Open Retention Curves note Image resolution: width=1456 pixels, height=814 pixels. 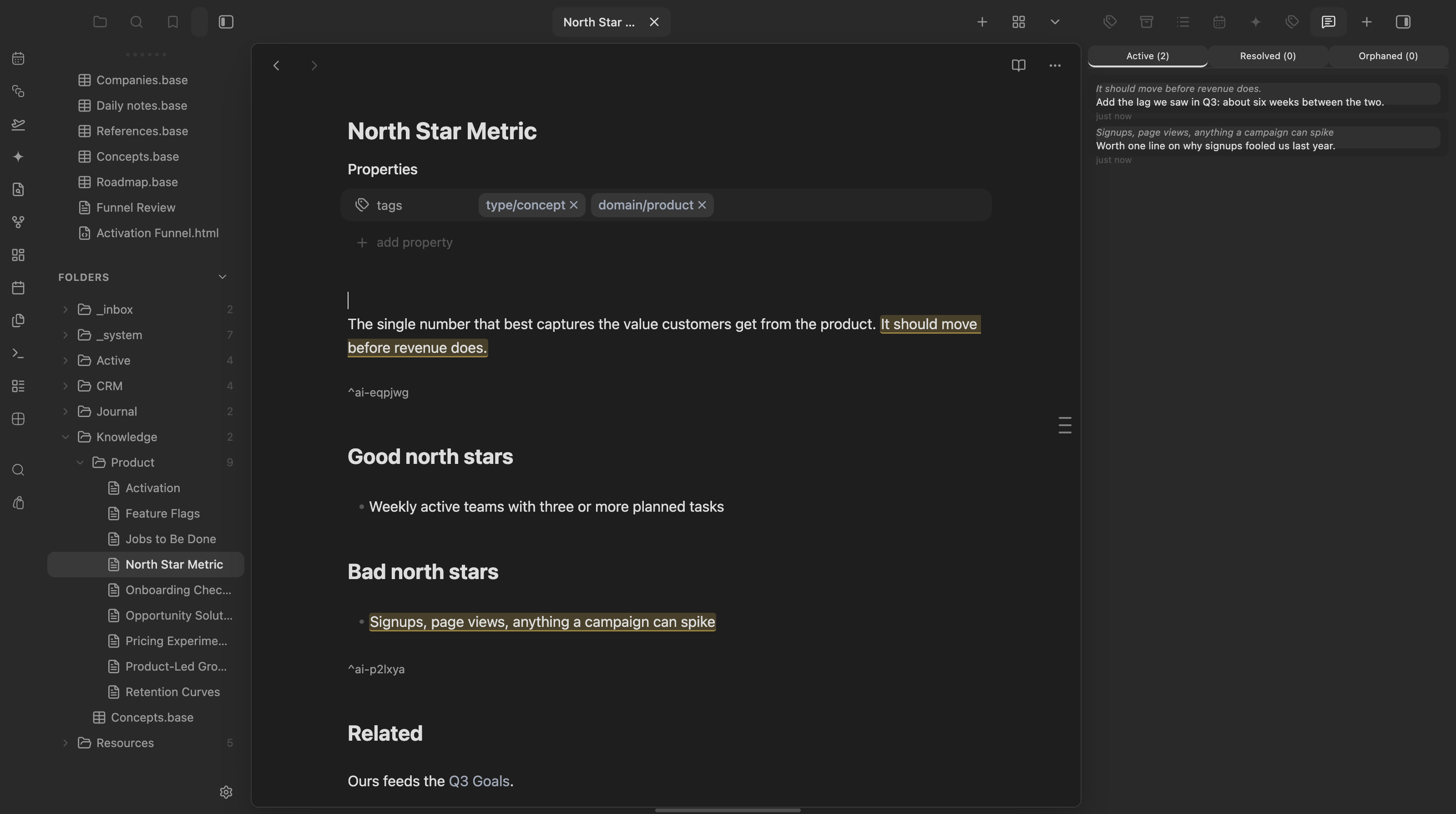point(146,692)
